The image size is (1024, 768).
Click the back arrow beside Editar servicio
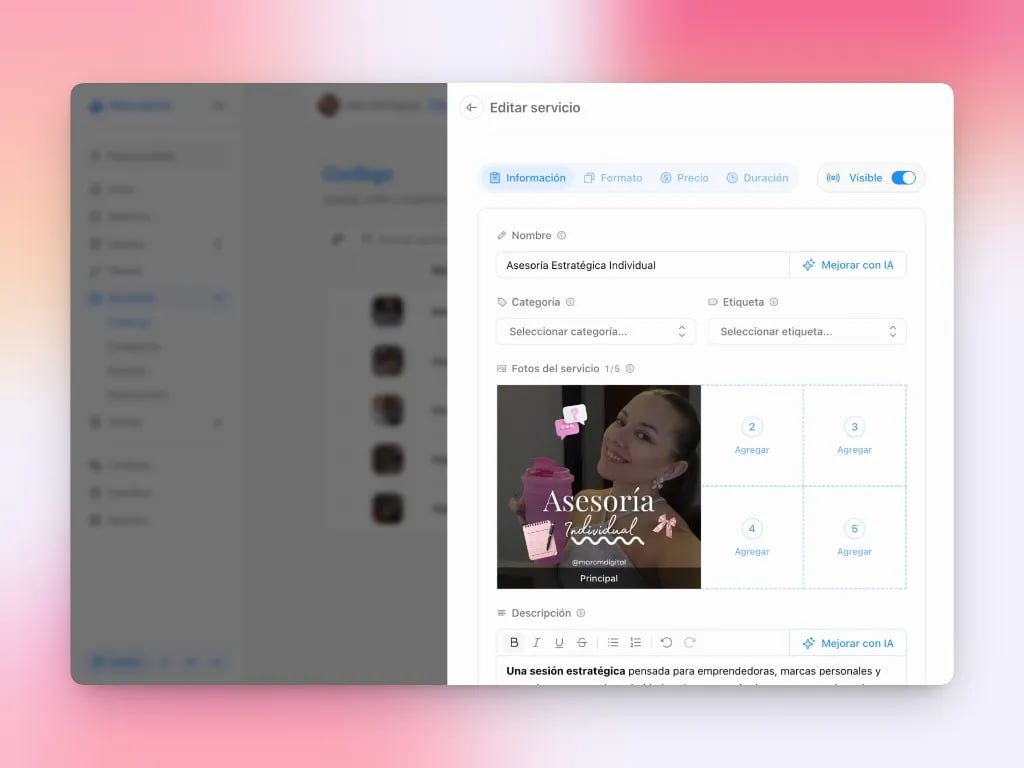click(472, 108)
